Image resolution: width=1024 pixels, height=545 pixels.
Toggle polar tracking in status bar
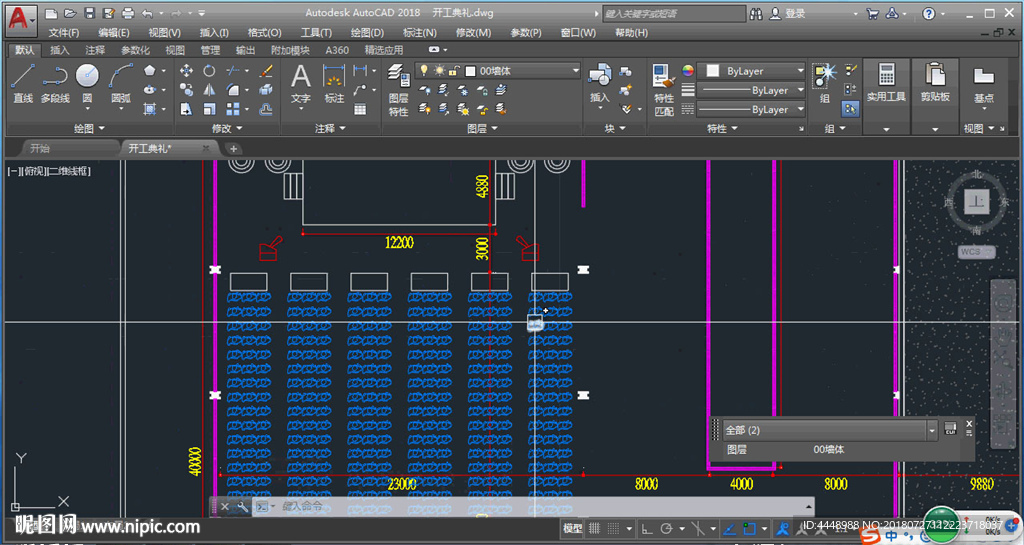click(666, 528)
